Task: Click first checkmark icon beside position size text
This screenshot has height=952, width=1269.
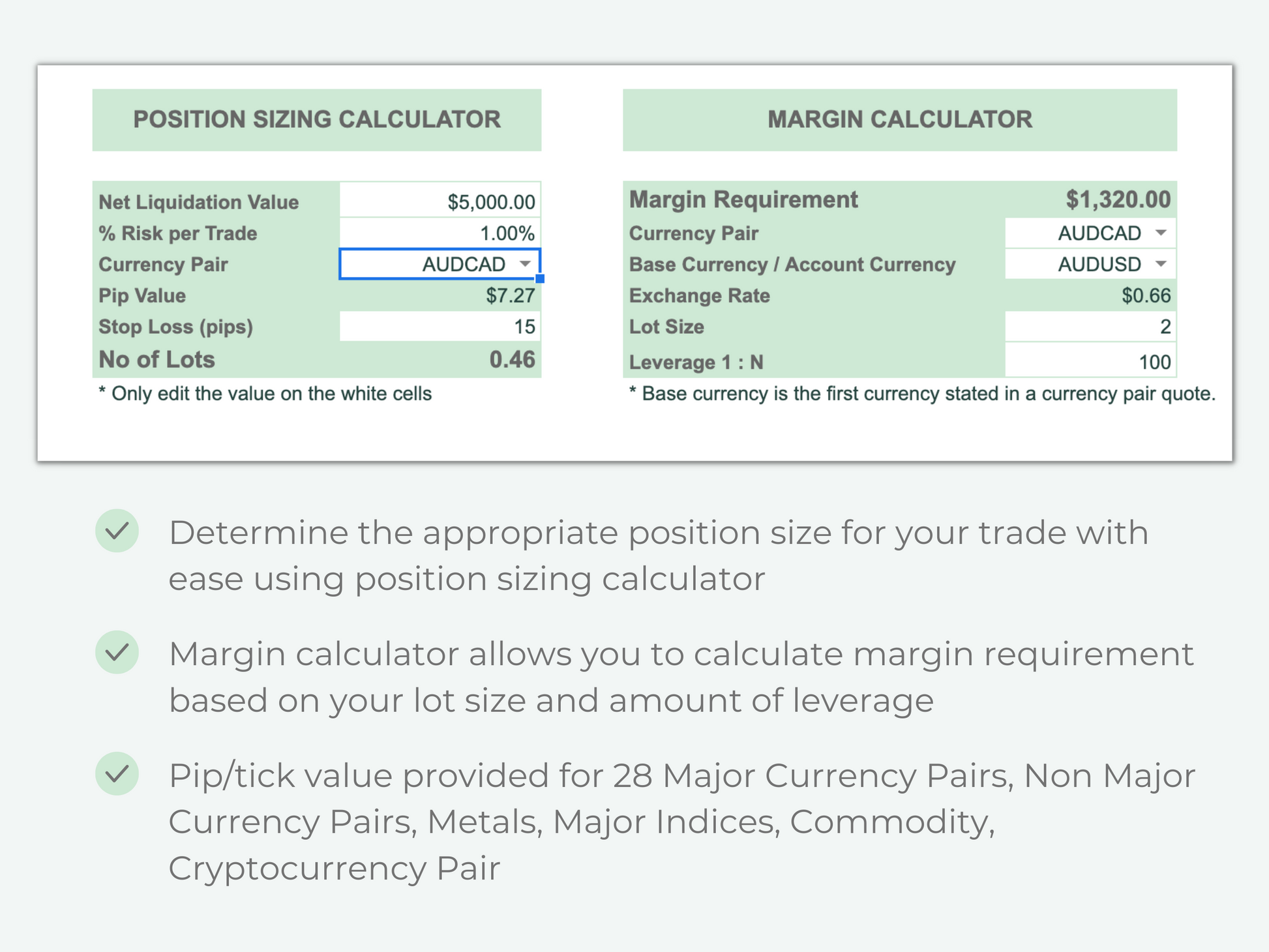Action: 117,531
